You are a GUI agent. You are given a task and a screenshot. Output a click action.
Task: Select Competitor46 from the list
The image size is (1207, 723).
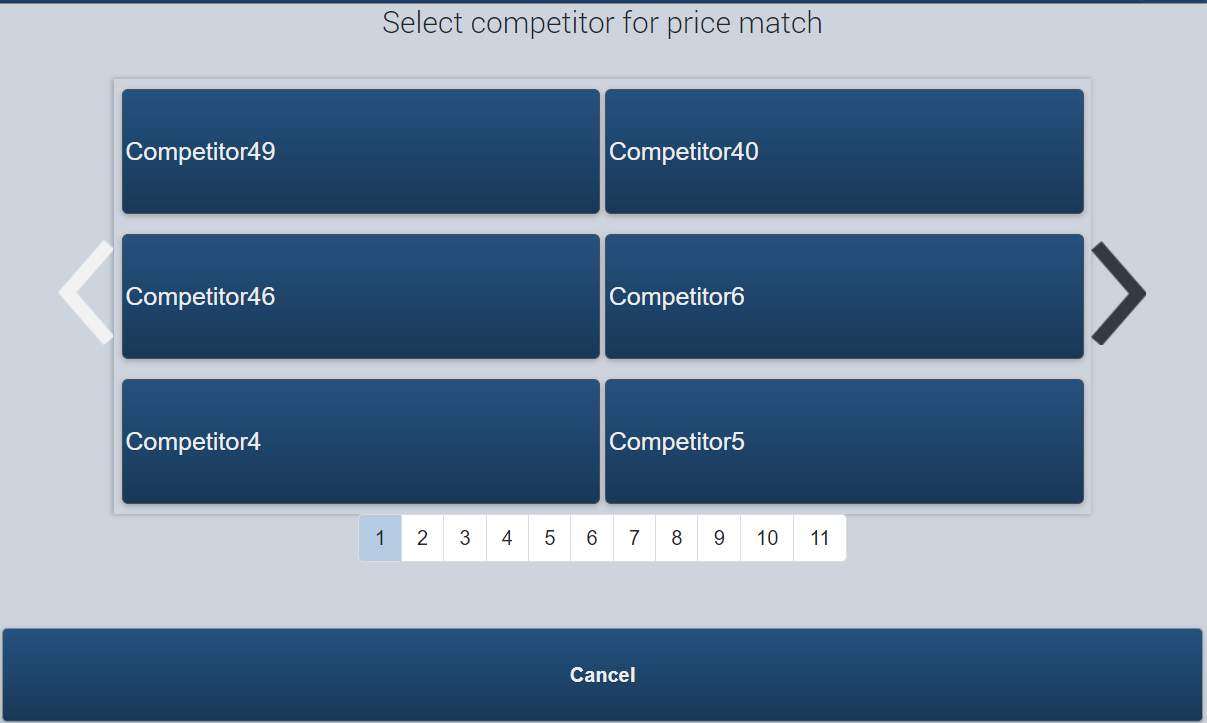(361, 296)
